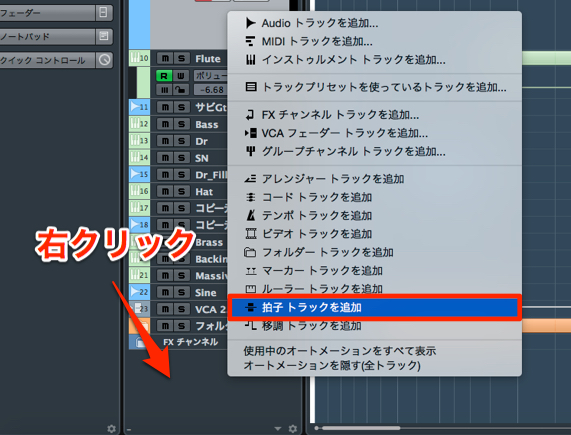The height and width of the screenshot is (435, 571).
Task: Solo the フォルダー track at bottom
Action: click(x=181, y=326)
